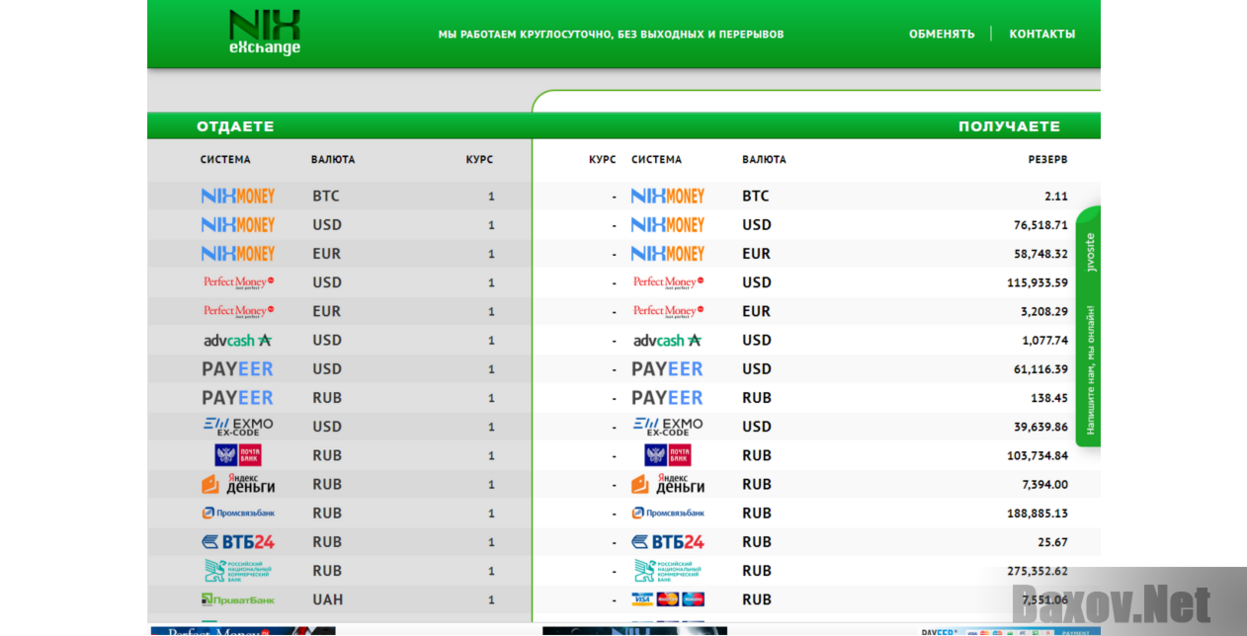
Task: Click the ОТДАЕТЕ section header
Action: [x=235, y=127]
